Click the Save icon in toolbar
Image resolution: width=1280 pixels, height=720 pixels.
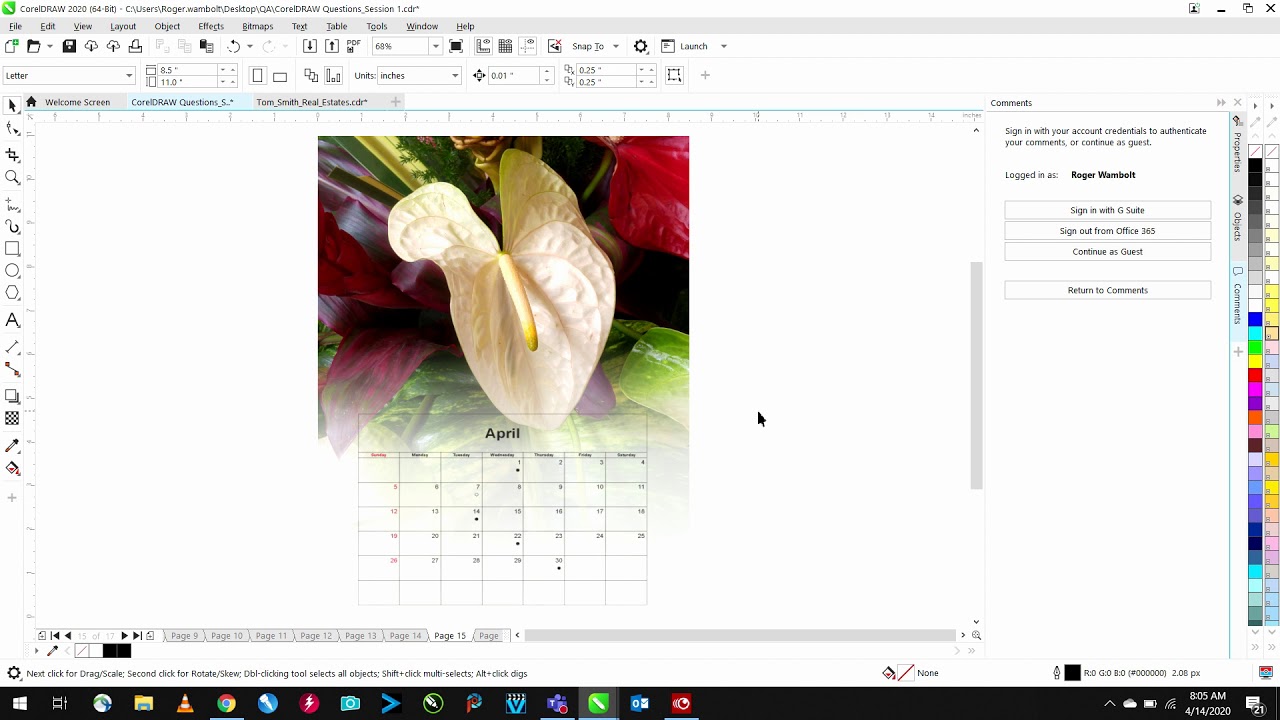coord(69,46)
